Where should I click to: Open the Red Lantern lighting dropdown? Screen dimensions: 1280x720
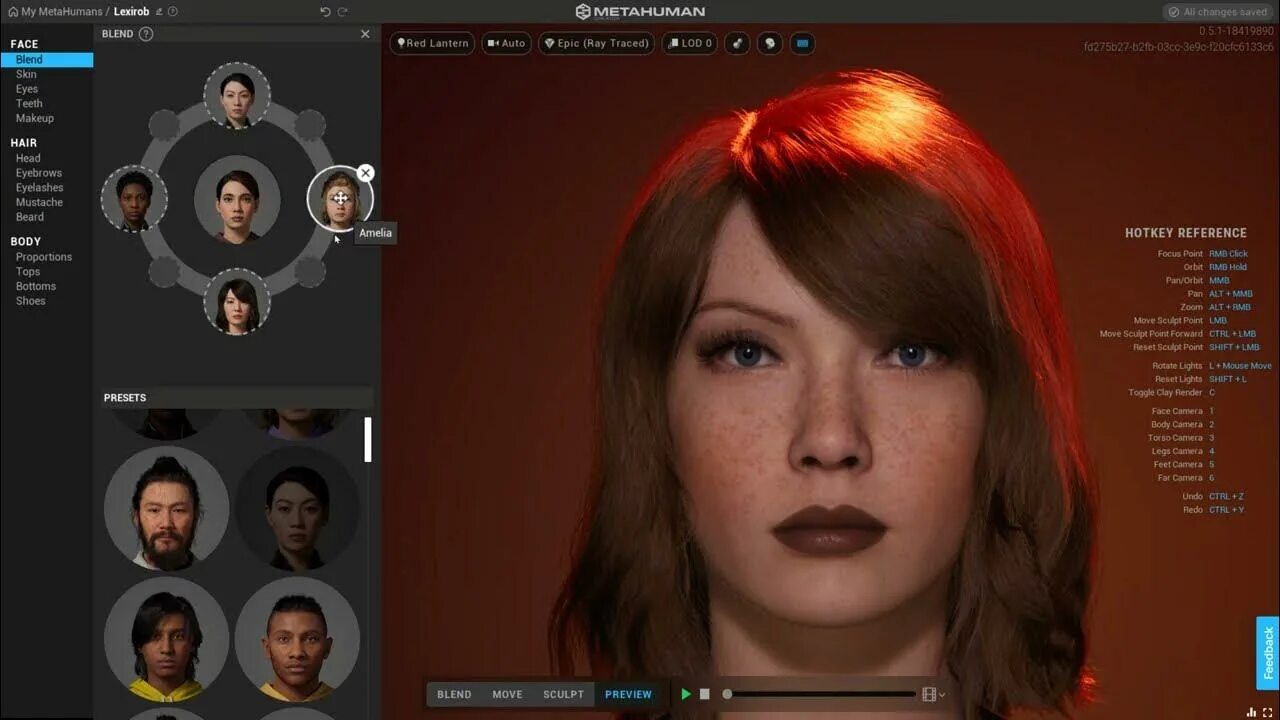432,44
